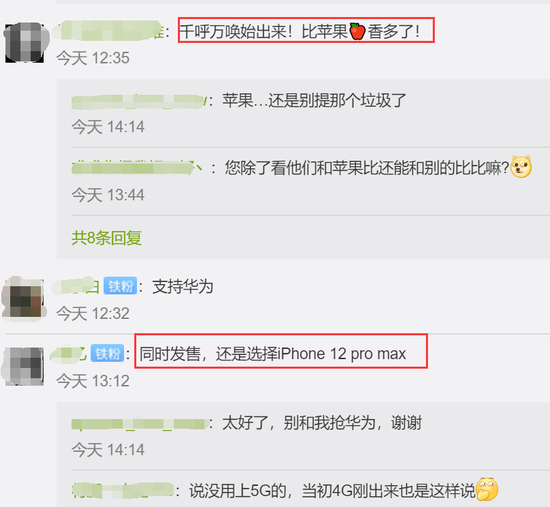Open username replying 您除了看他们和苹果比
The height and width of the screenshot is (507, 550).
[137, 168]
